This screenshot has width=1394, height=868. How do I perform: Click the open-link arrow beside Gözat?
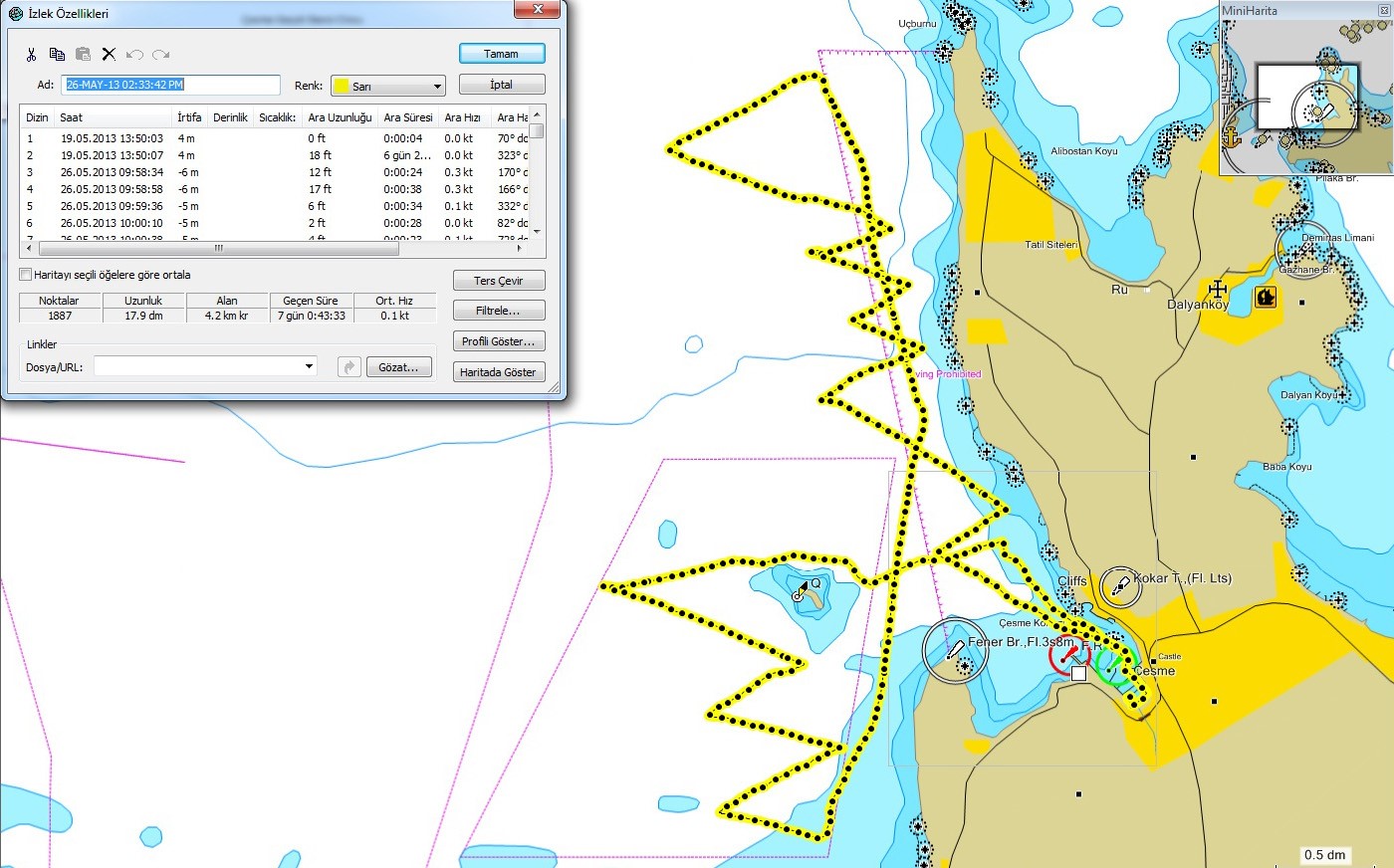(x=348, y=367)
